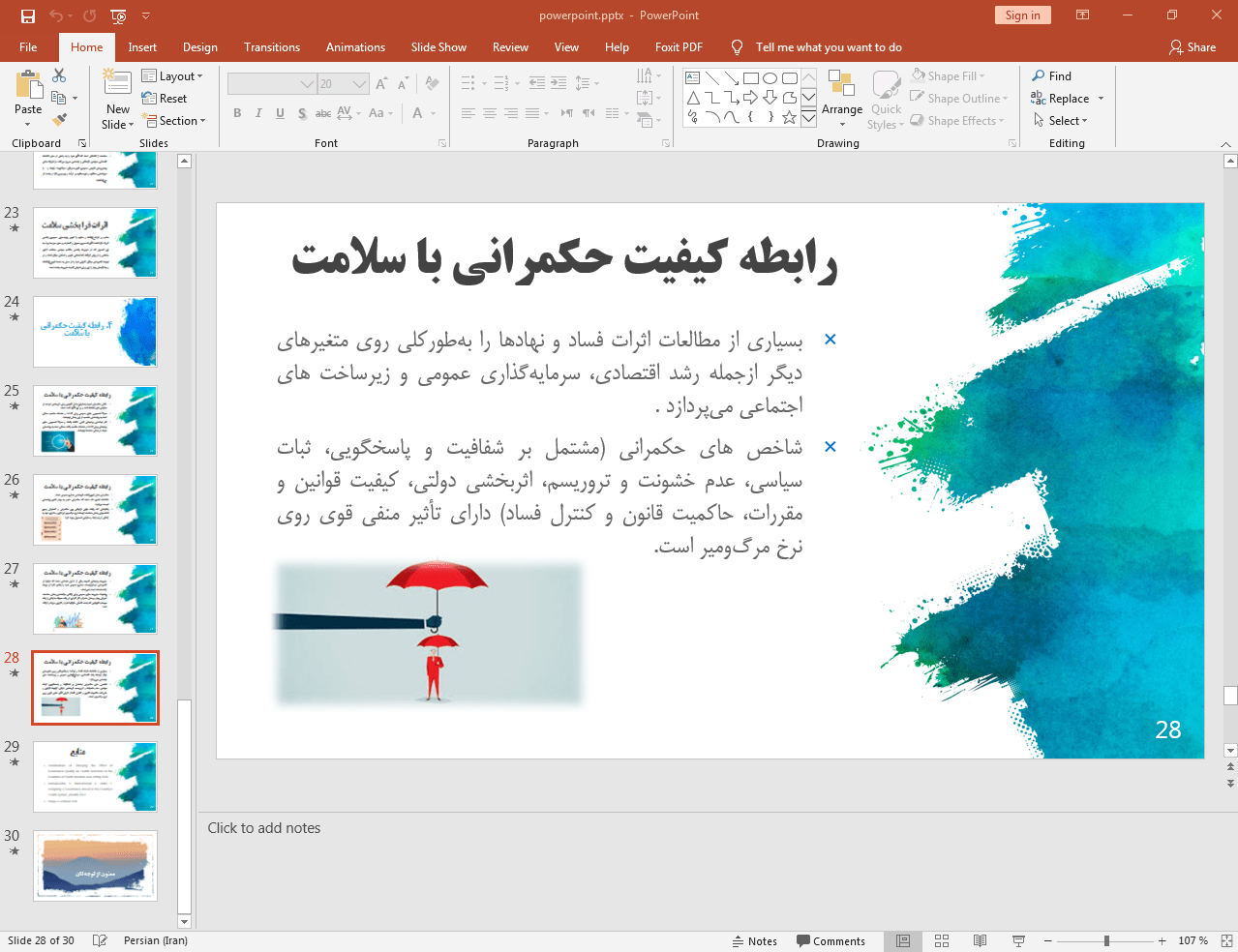Switch to Normal view icon
Viewport: 1238px width, 952px height.
[x=903, y=940]
